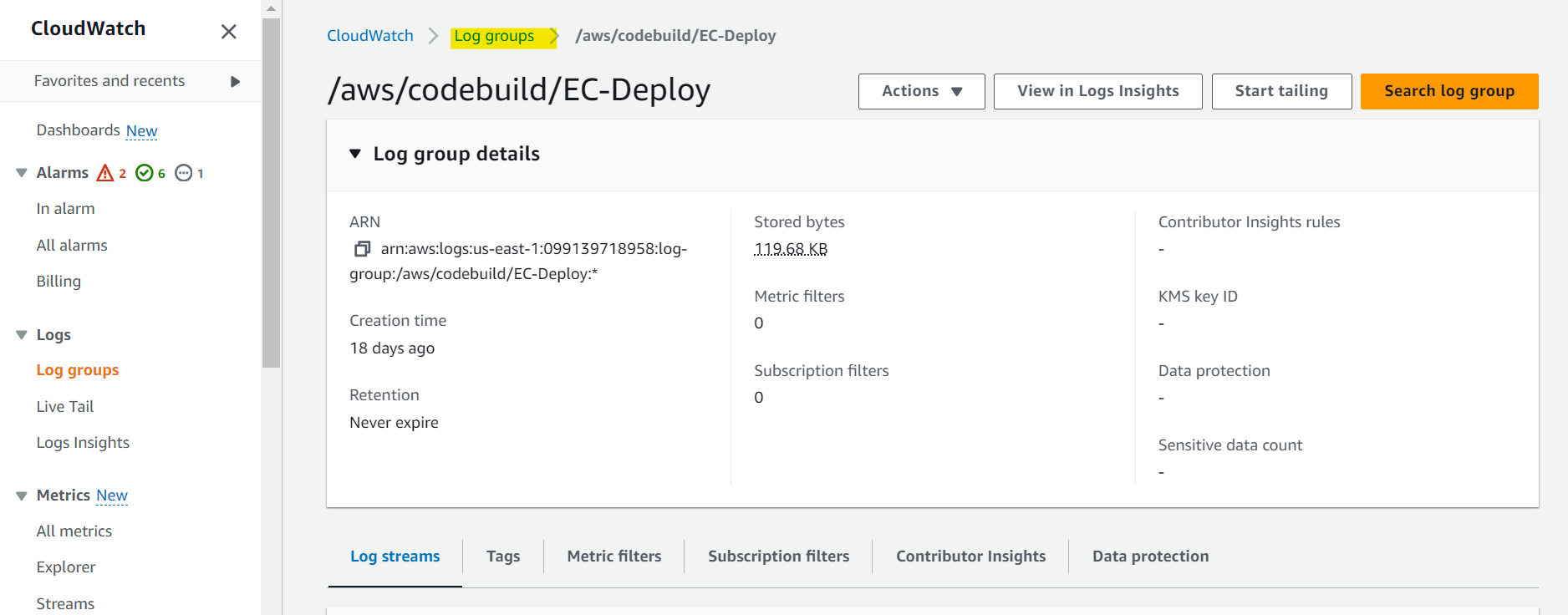The width and height of the screenshot is (1568, 615).
Task: Click the Log groups breadcrumb
Action: [494, 36]
